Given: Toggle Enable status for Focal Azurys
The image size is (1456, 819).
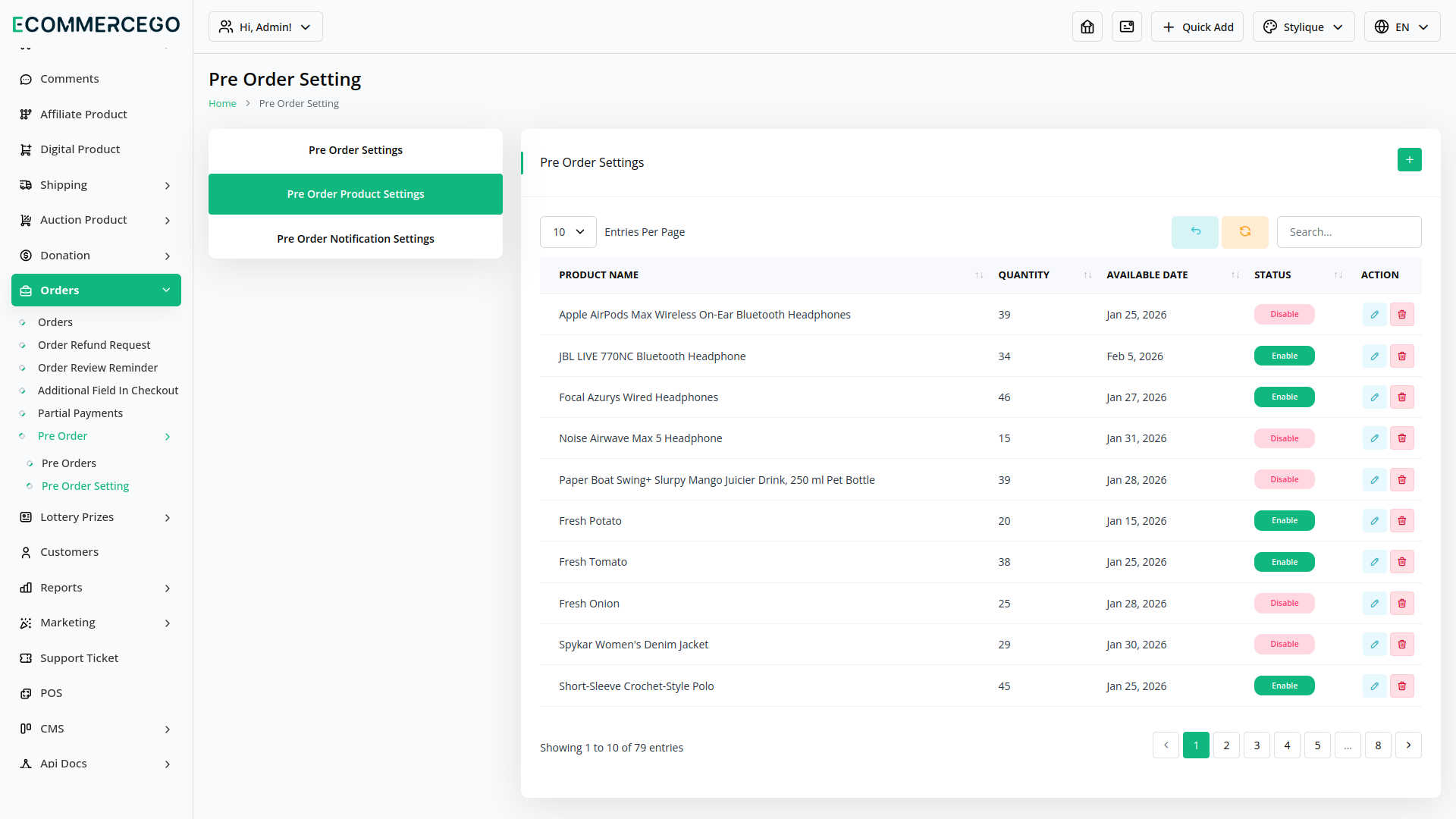Looking at the screenshot, I should [1284, 397].
